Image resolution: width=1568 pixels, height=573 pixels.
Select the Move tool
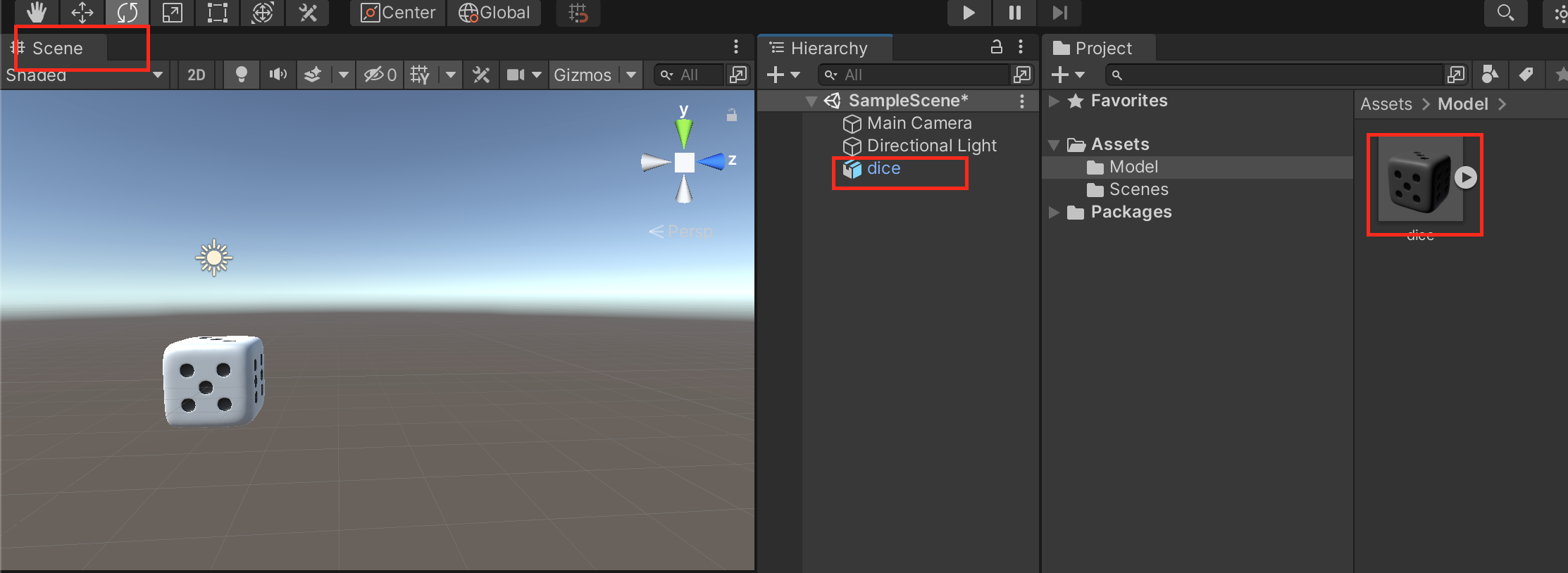click(x=82, y=13)
